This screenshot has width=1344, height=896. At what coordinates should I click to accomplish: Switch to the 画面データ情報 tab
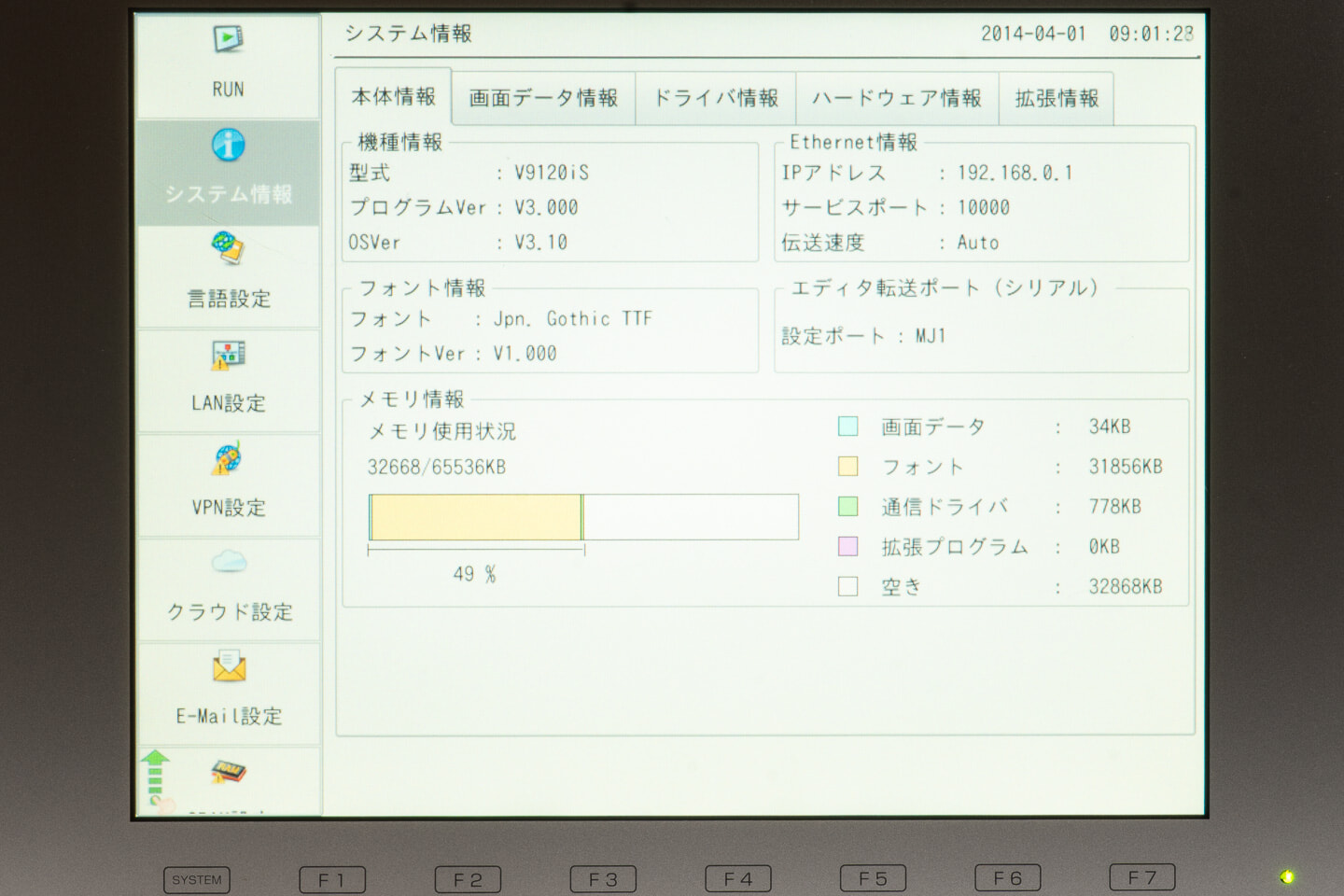tap(543, 98)
